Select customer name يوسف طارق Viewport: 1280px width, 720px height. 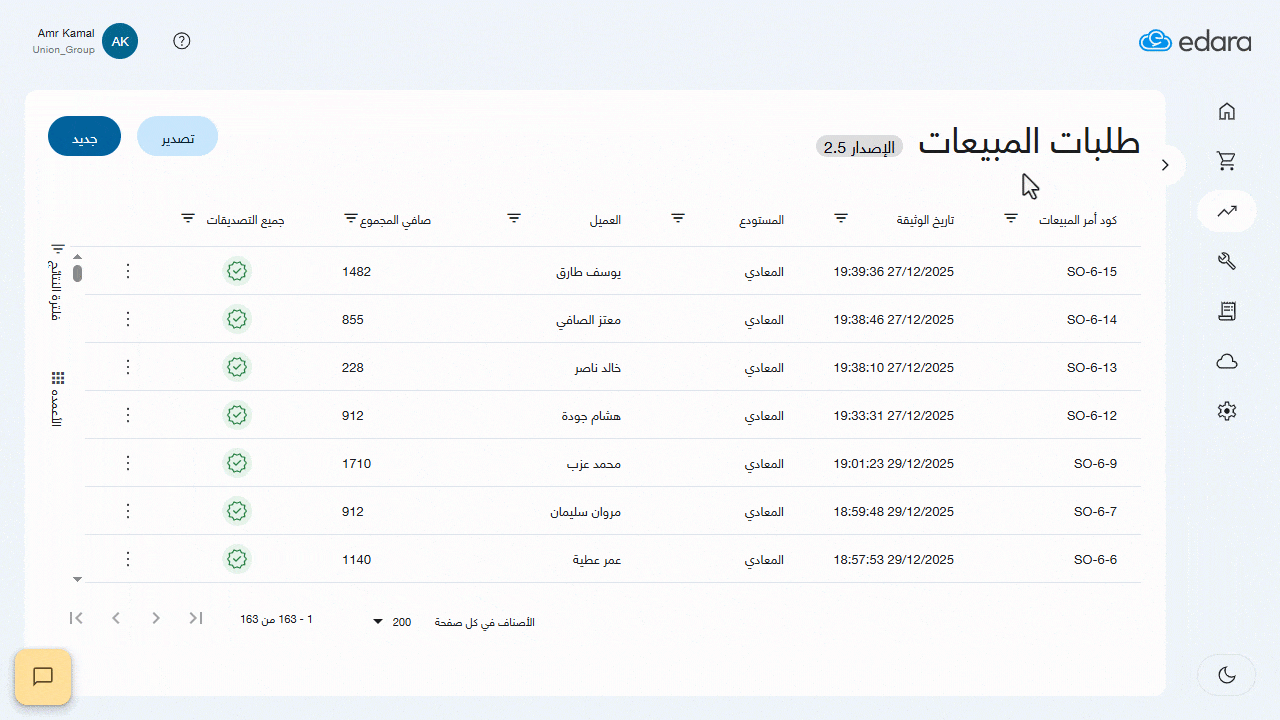tap(589, 272)
